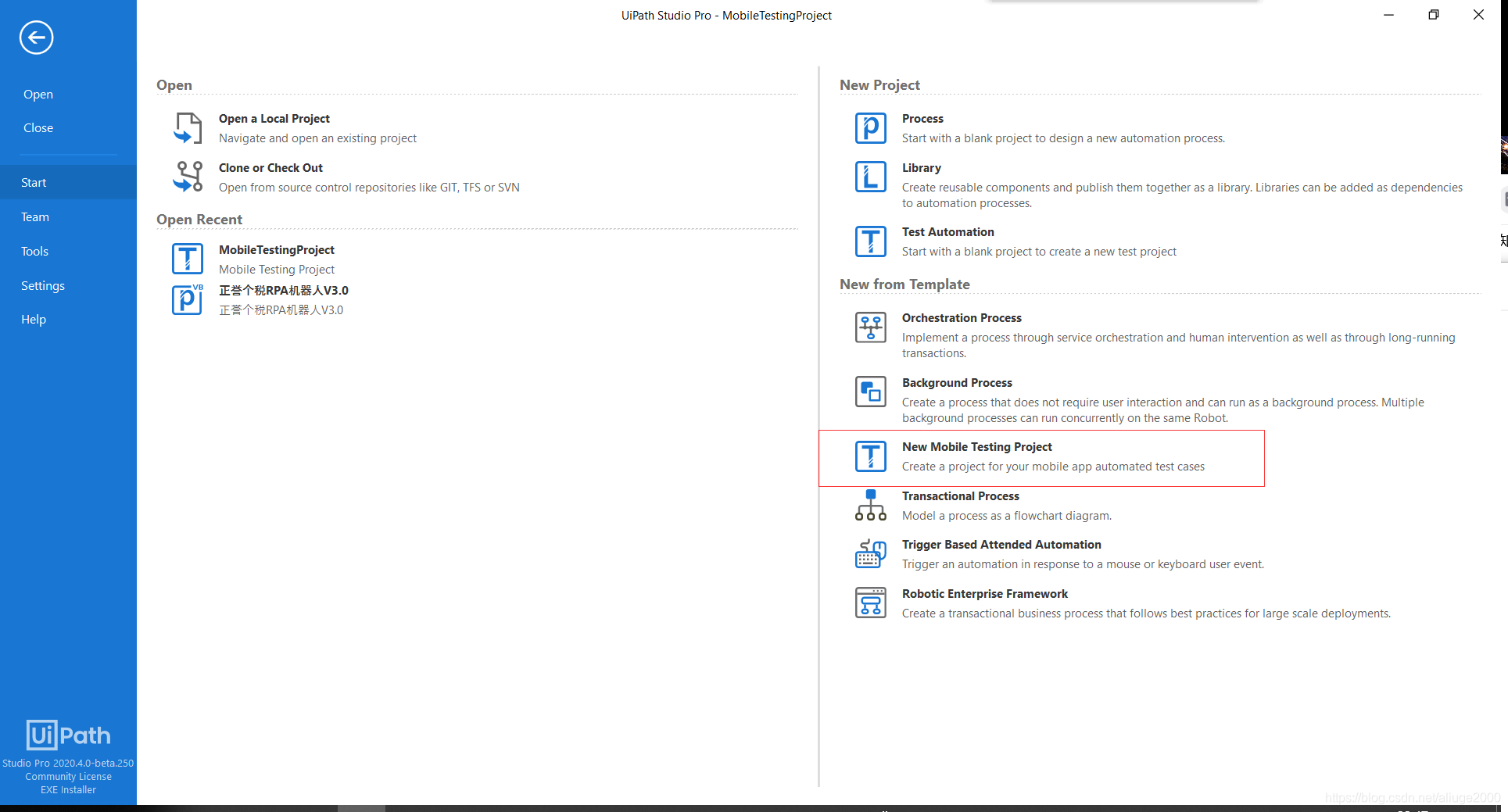Viewport: 1508px width, 812px height.
Task: Select Close in the sidebar
Action: tap(38, 128)
